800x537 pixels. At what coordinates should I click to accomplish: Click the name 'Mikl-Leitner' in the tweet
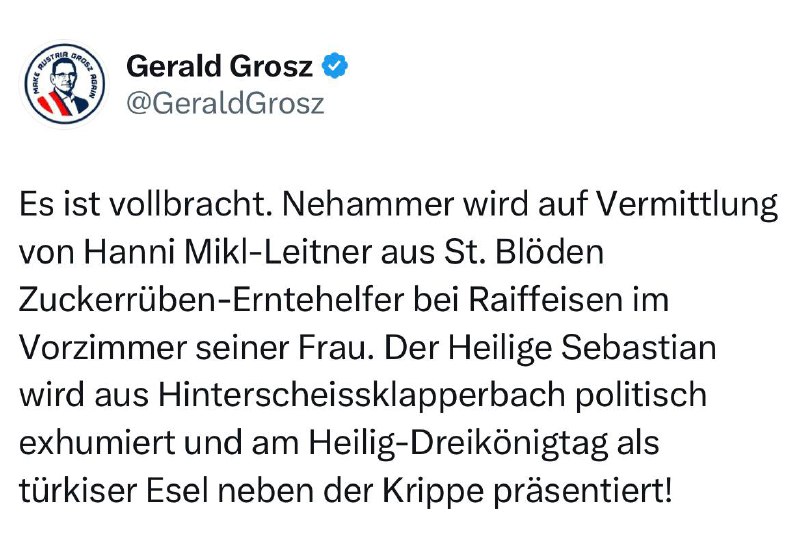pyautogui.click(x=278, y=252)
